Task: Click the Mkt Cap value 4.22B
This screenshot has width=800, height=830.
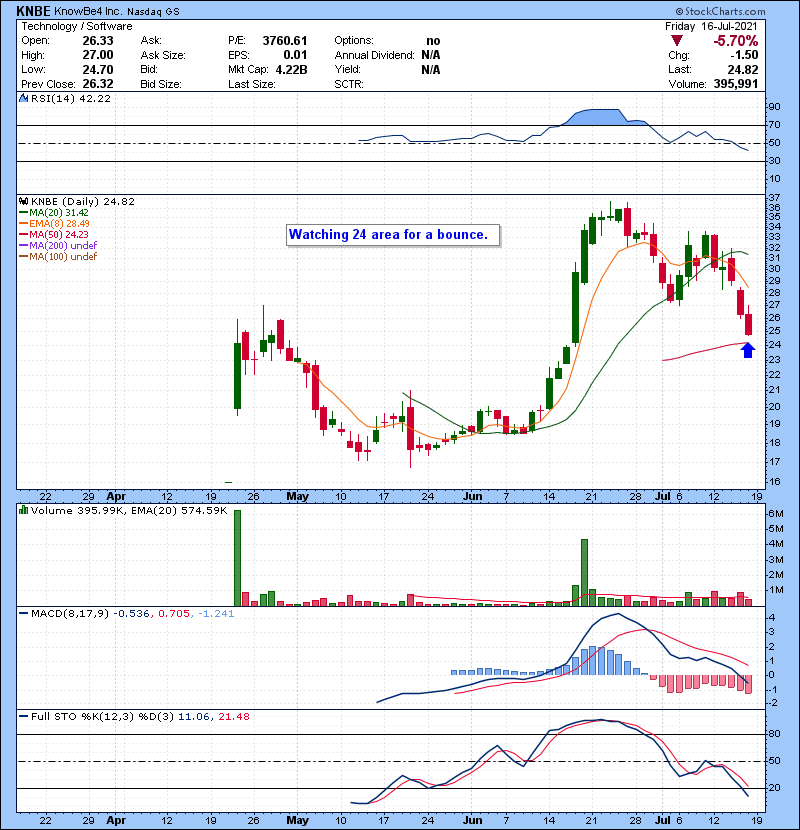Action: click(291, 69)
